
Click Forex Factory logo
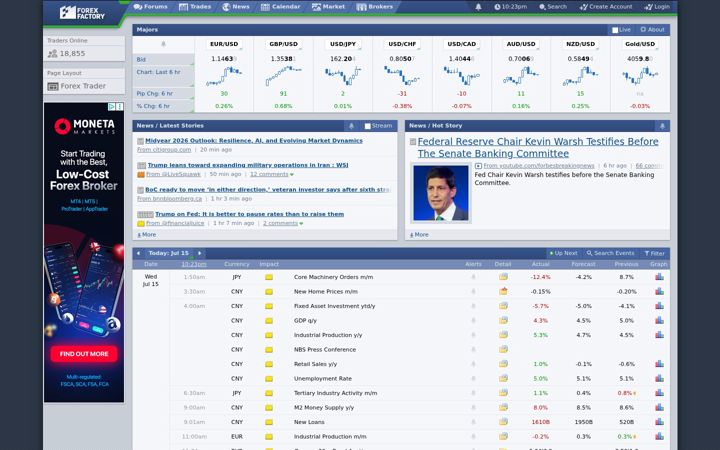coord(82,12)
